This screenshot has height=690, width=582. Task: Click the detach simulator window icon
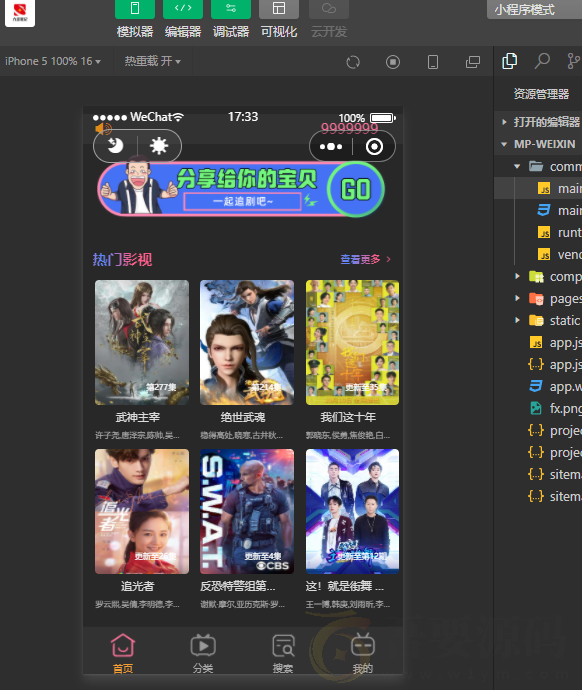473,62
